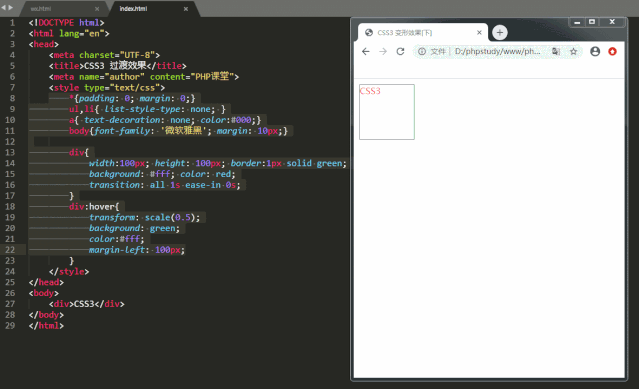Click the CSS3 box in the web page
This screenshot has height=389, width=639.
point(387,112)
